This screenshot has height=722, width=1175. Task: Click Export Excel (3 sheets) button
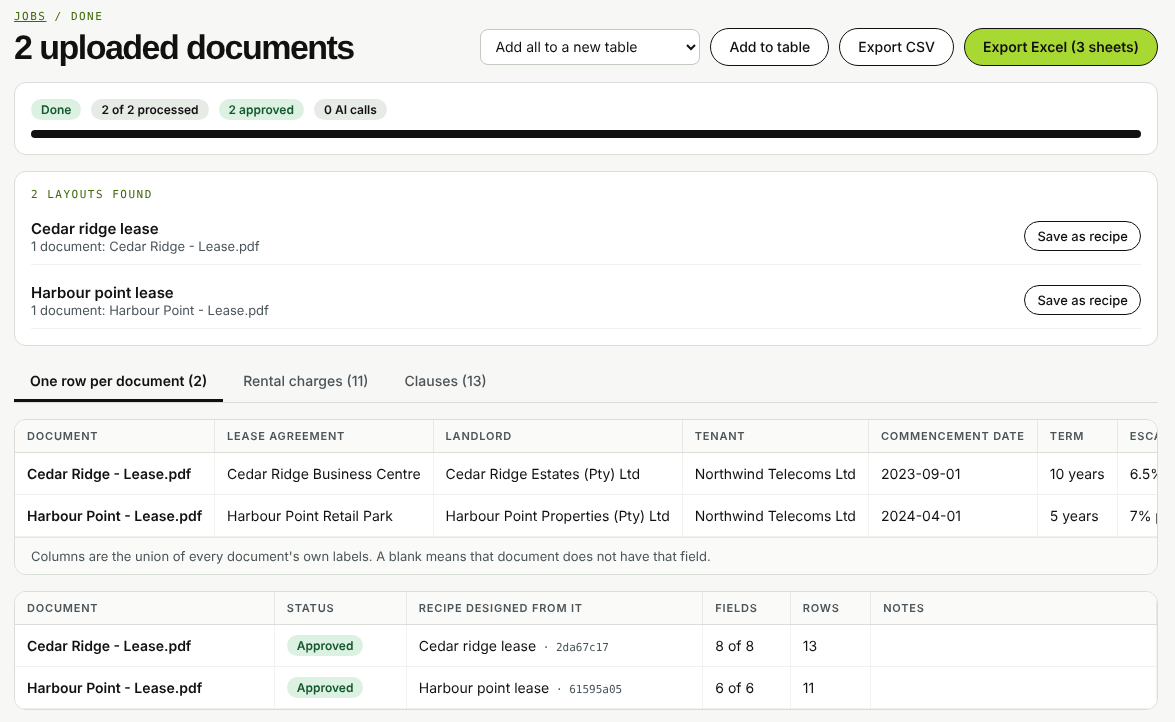[x=1060, y=47]
